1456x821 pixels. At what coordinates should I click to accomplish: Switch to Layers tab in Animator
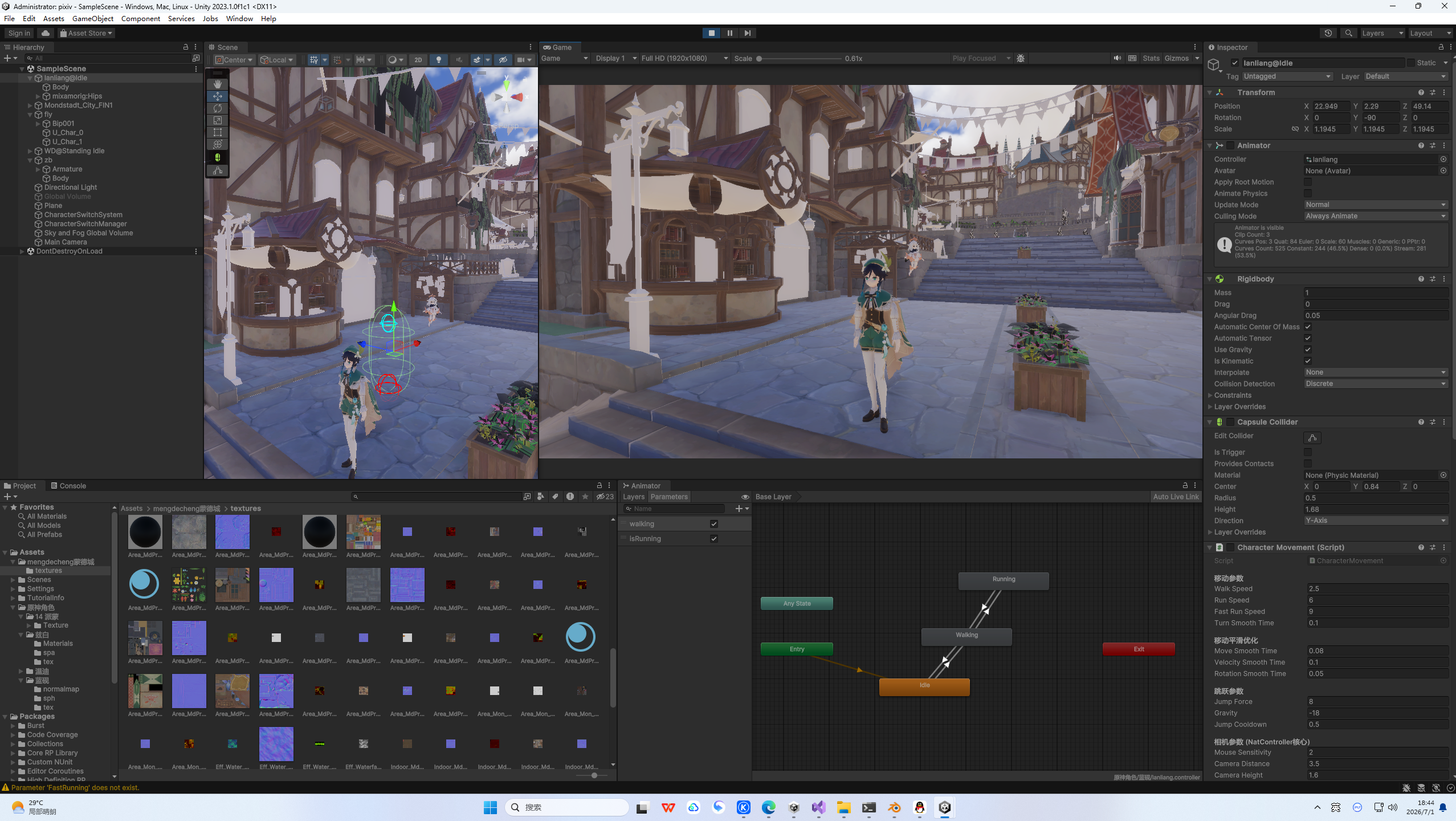(x=634, y=497)
